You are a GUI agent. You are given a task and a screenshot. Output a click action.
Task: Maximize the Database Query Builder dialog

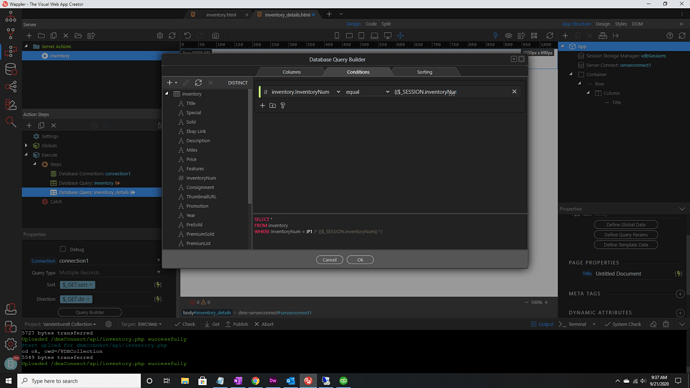(x=514, y=59)
